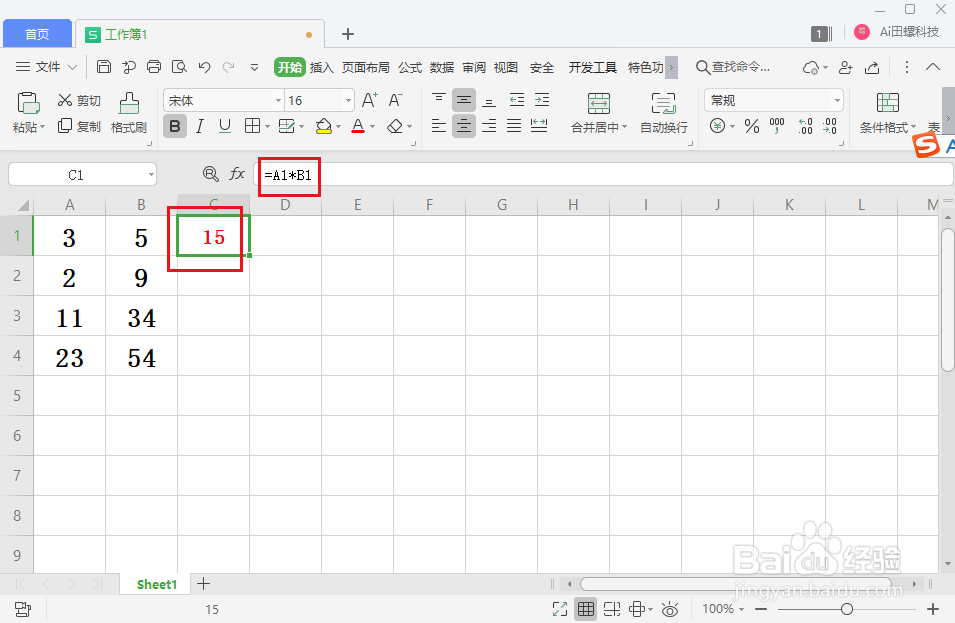The image size is (955, 623).
Task: Apply thousands separator format
Action: (x=777, y=126)
